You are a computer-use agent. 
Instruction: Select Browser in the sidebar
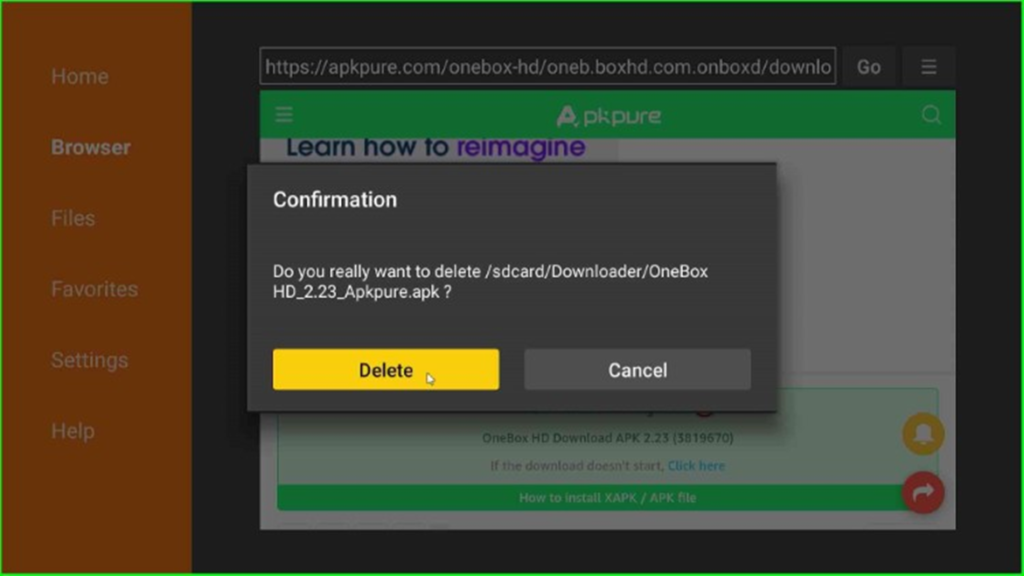tap(91, 148)
